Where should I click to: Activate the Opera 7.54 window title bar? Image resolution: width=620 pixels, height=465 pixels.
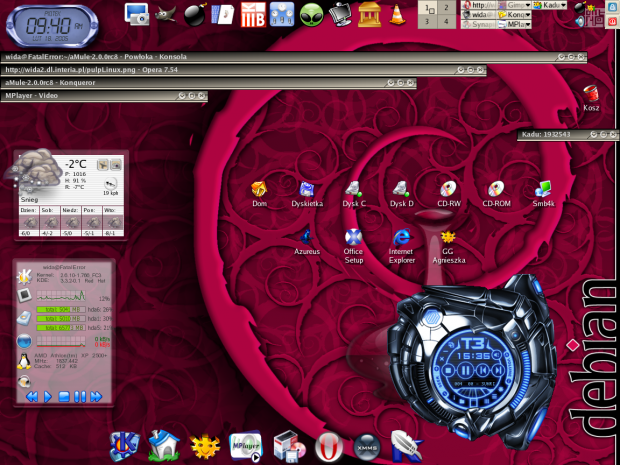(x=243, y=70)
